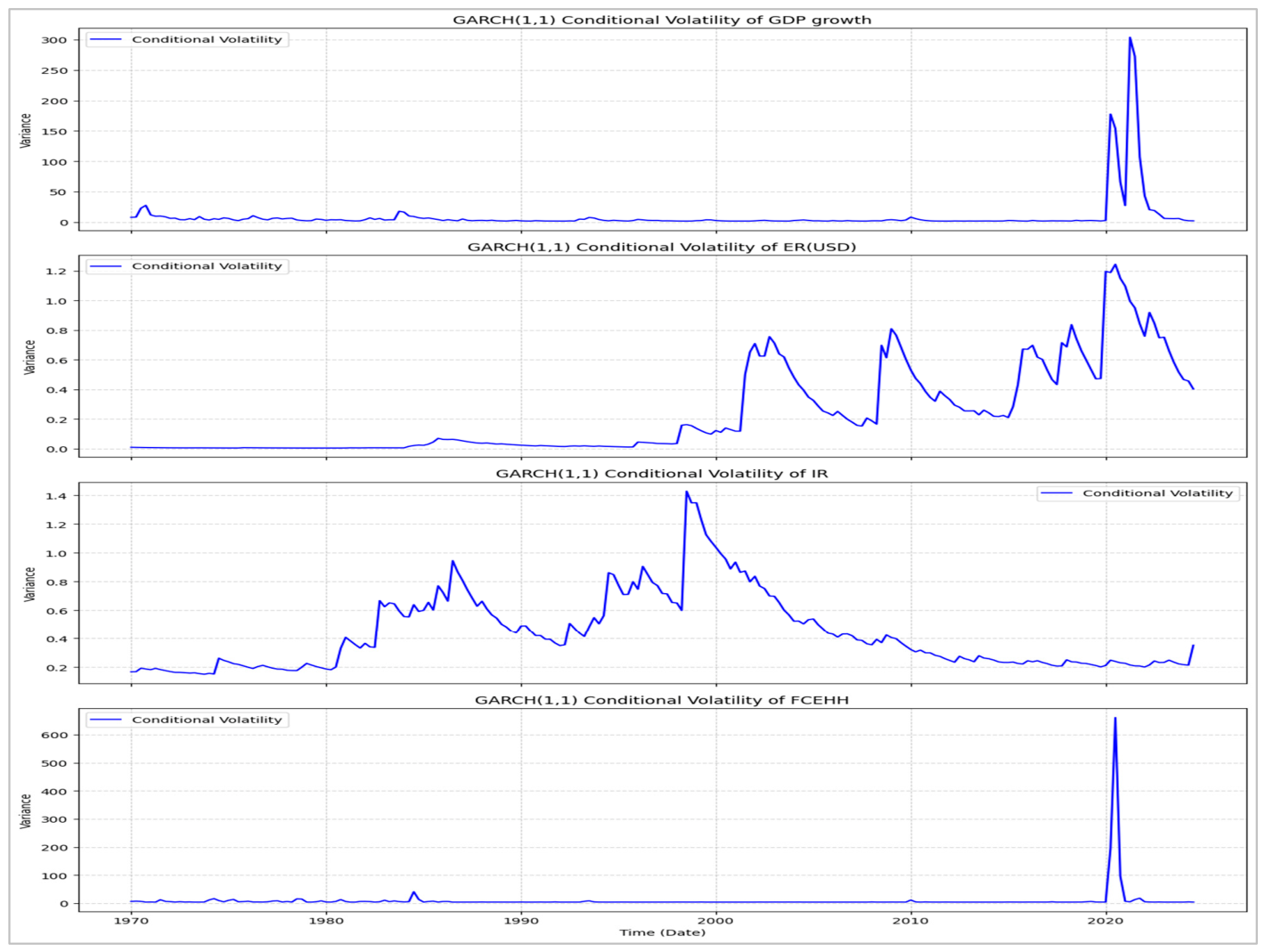Click the 50 tick on GDP chart y-axis
The height and width of the screenshot is (952, 1265).
pyautogui.click(x=59, y=192)
